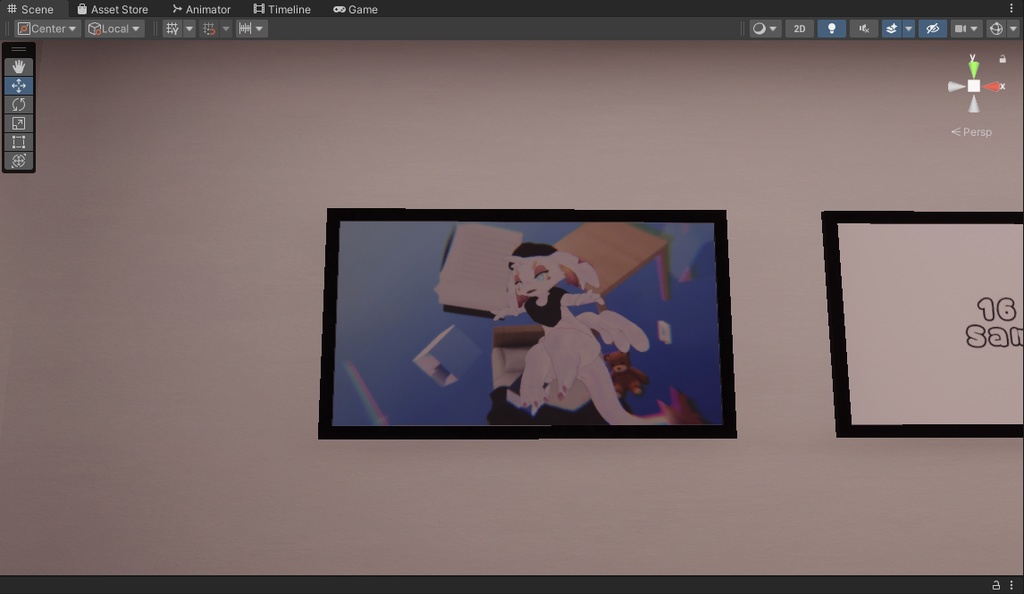Toggle scene visibility with the crossed eye
Viewport: 1024px width, 594px height.
(932, 28)
